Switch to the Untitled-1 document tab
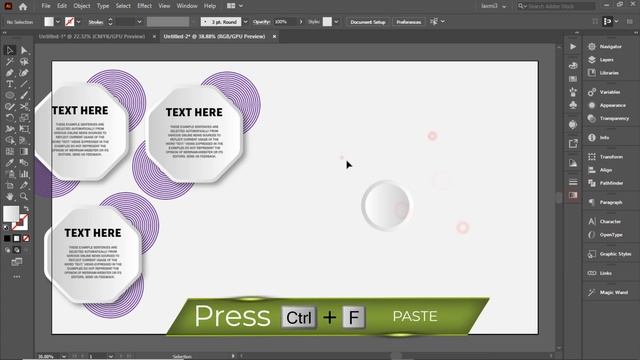 [x=92, y=36]
